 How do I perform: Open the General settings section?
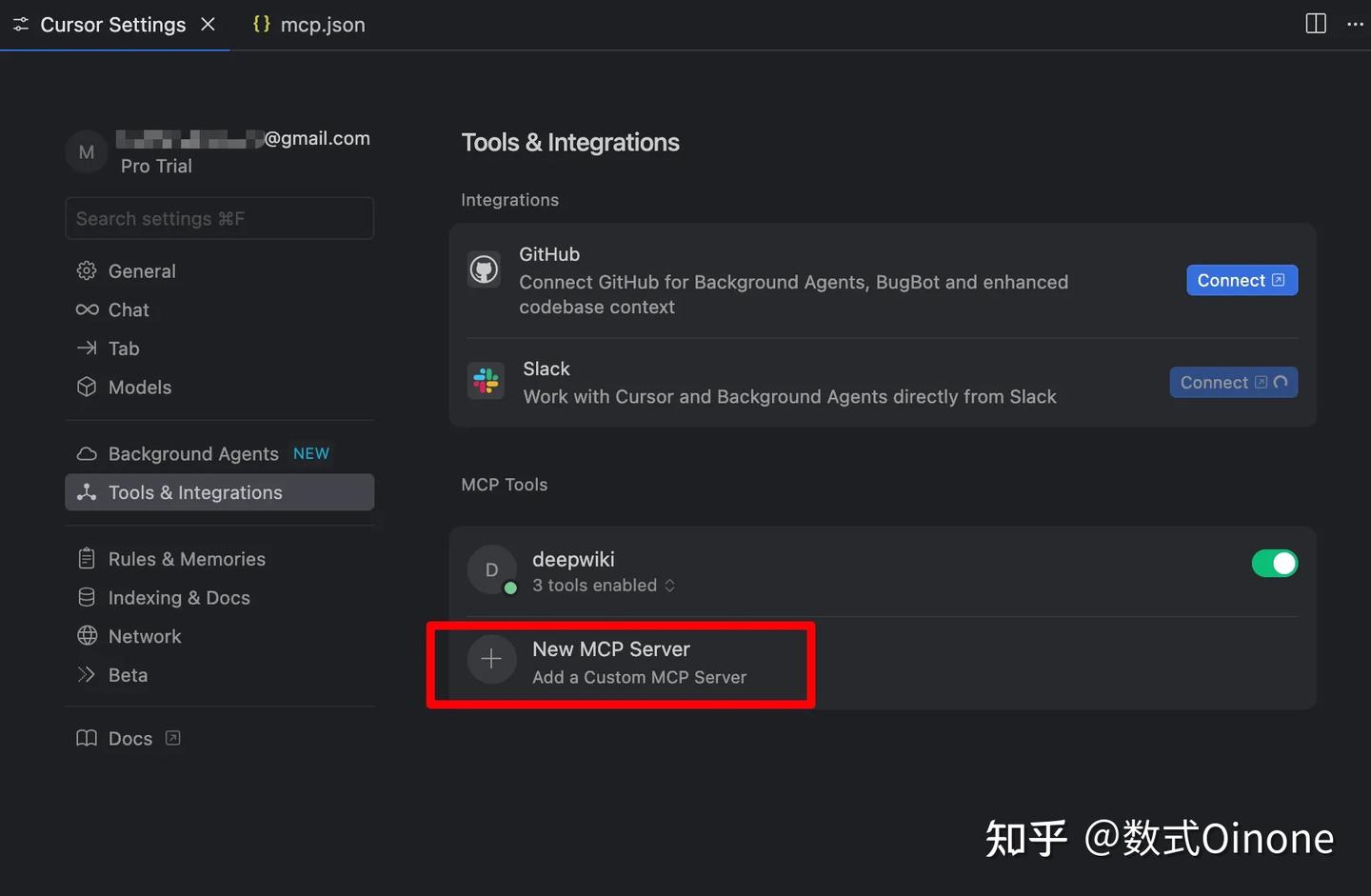tap(142, 271)
